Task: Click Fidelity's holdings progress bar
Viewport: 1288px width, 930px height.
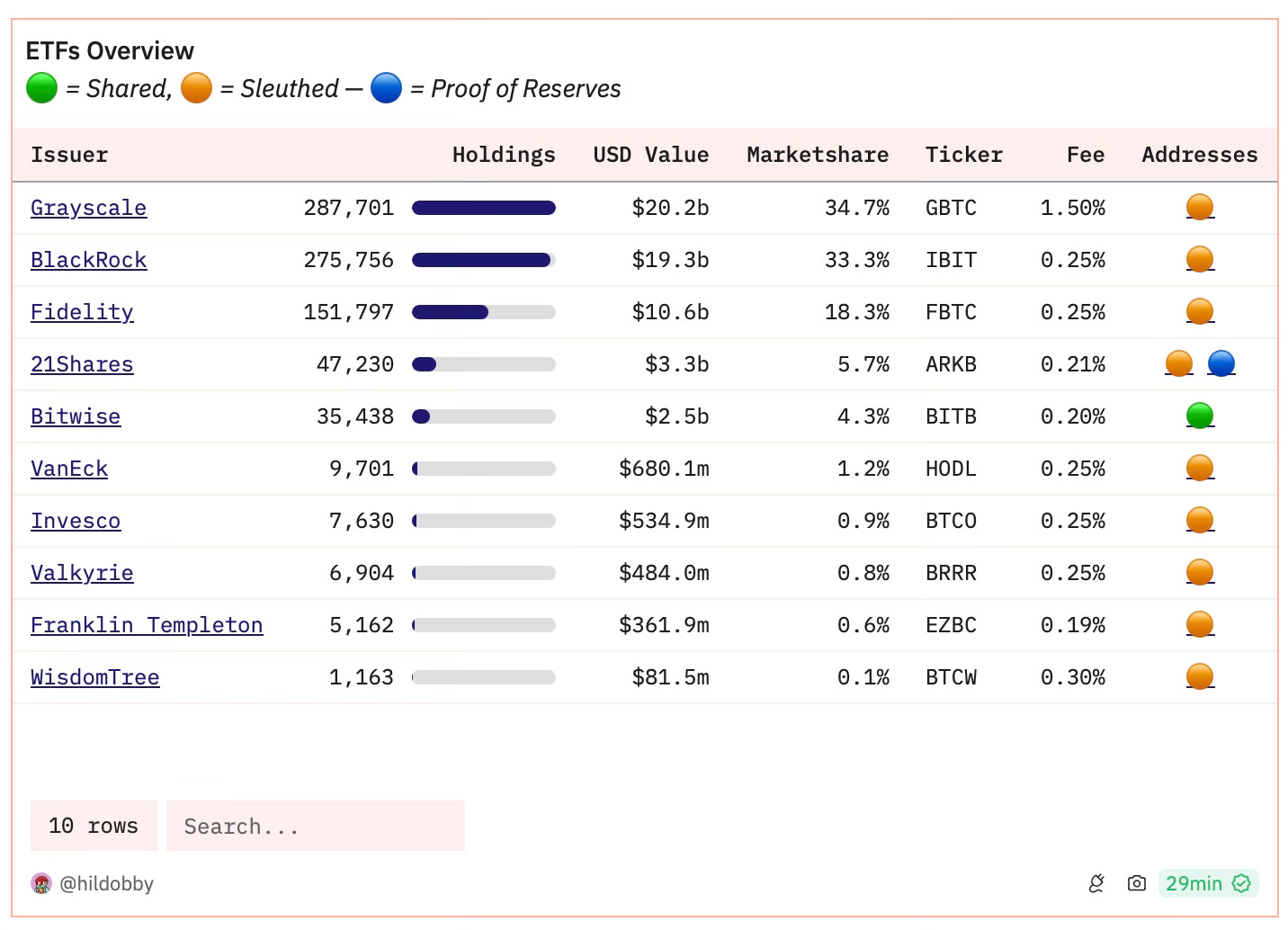Action: click(484, 312)
